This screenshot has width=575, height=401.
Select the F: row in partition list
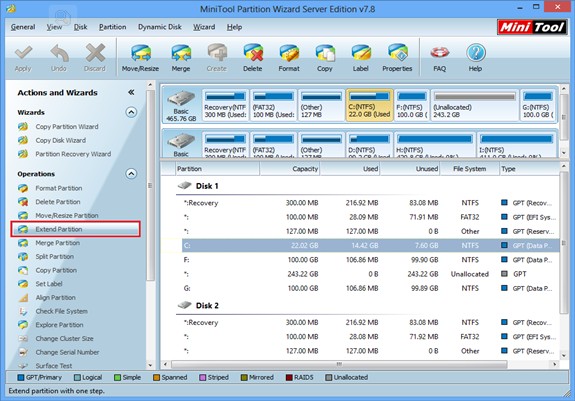[x=370, y=260]
